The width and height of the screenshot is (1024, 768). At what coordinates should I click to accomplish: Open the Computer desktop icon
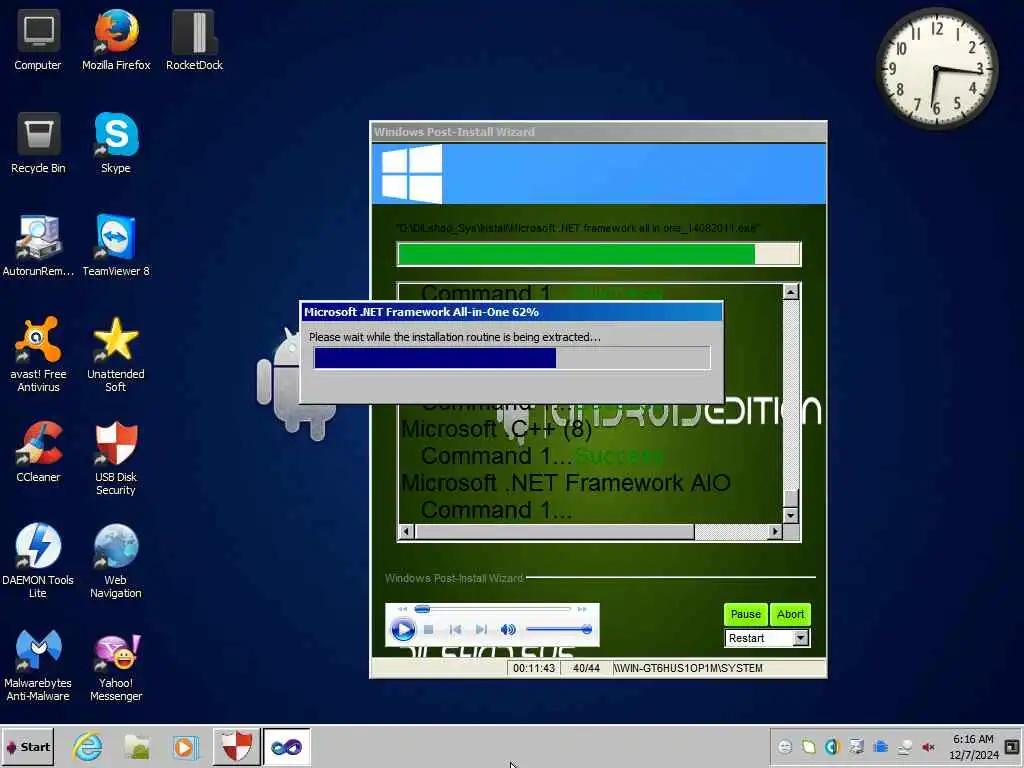pos(38,39)
